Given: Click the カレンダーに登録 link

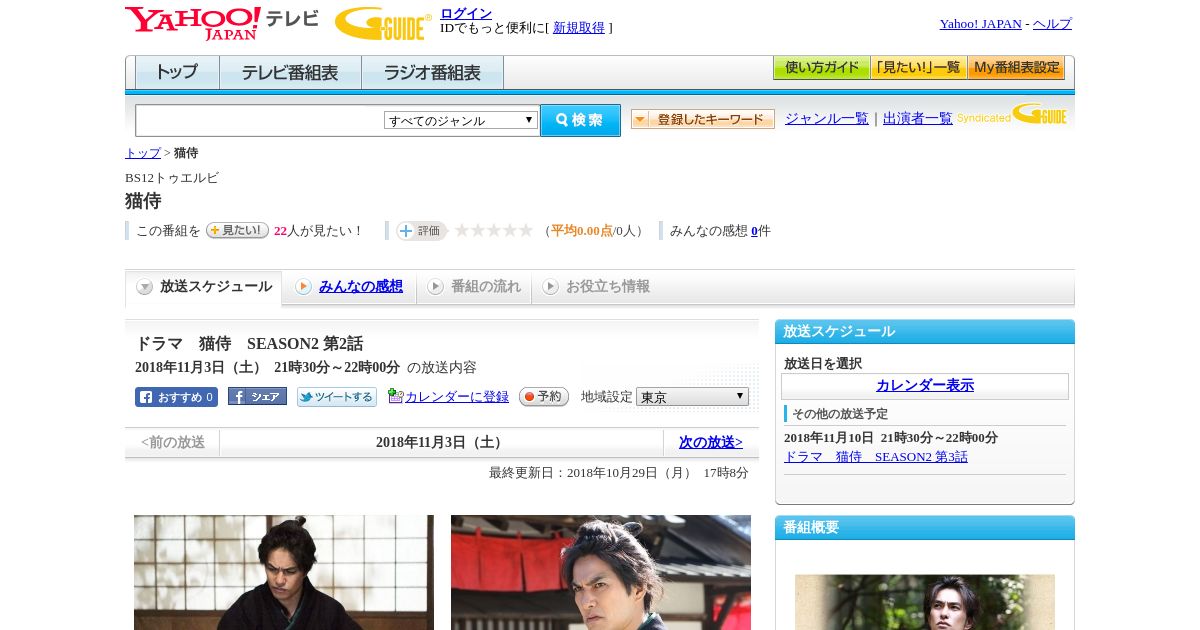Looking at the screenshot, I should (457, 397).
